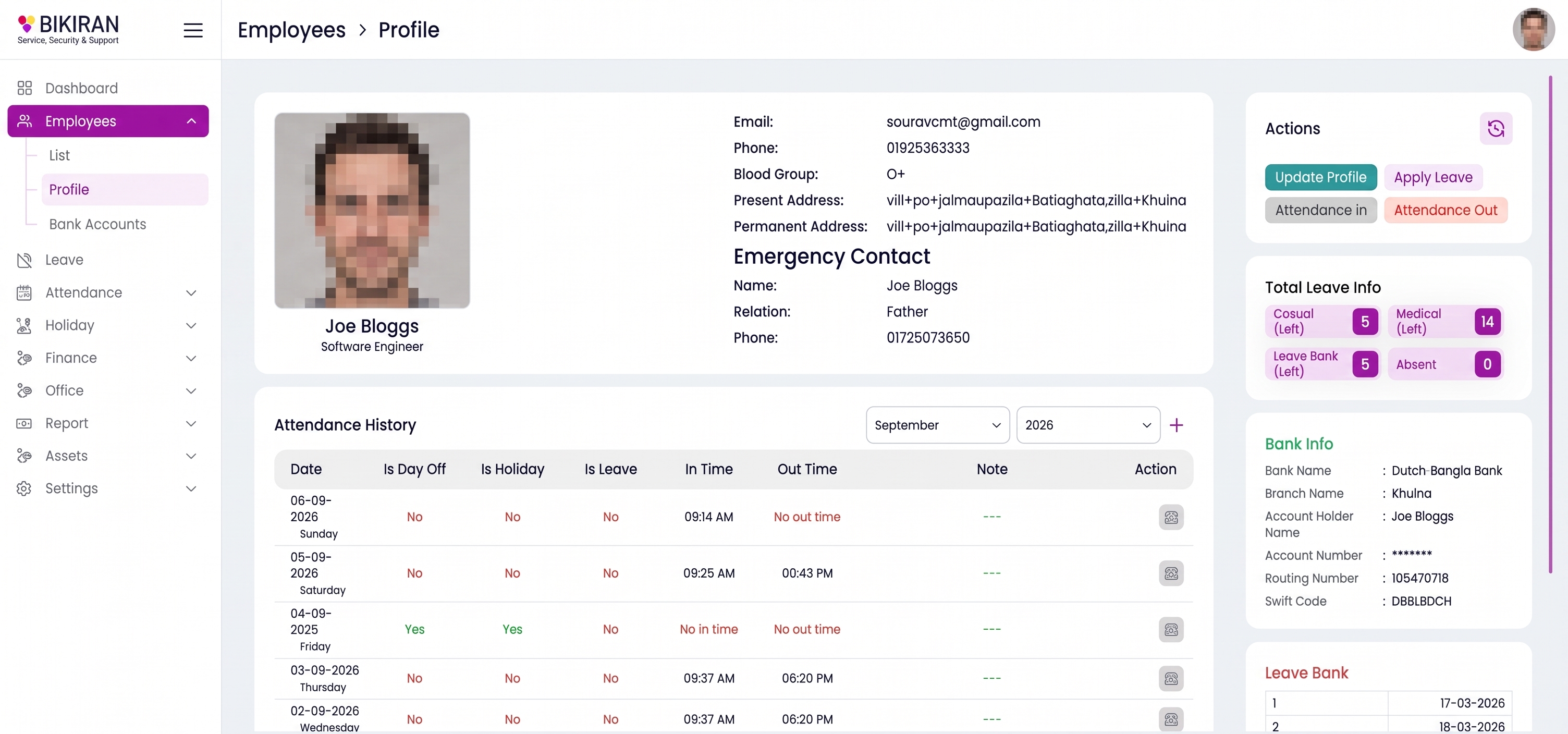Image resolution: width=1568 pixels, height=734 pixels.
Task: Select the Profile submenu item
Action: (x=125, y=189)
